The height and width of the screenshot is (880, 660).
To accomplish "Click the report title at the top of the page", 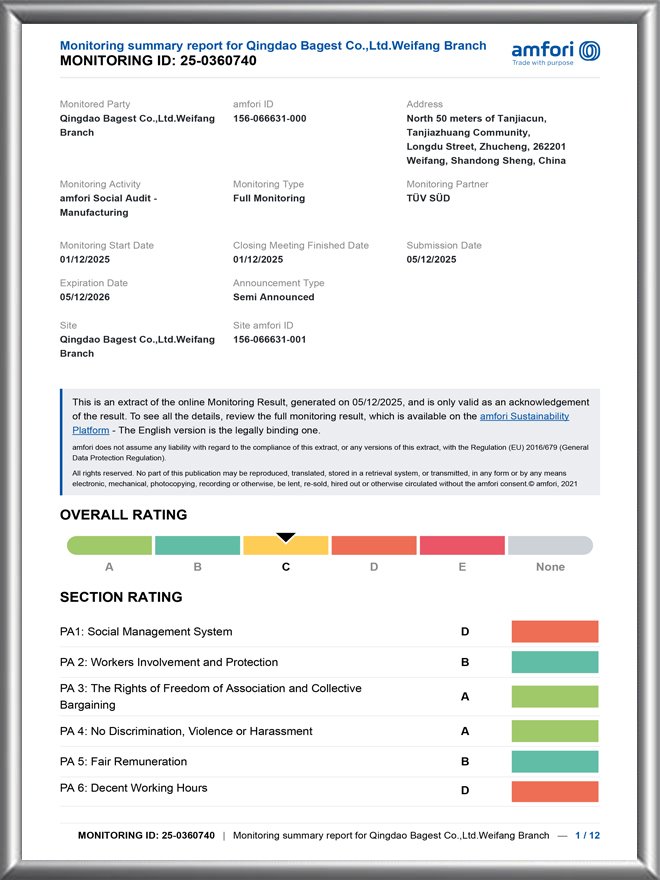I will coord(273,46).
